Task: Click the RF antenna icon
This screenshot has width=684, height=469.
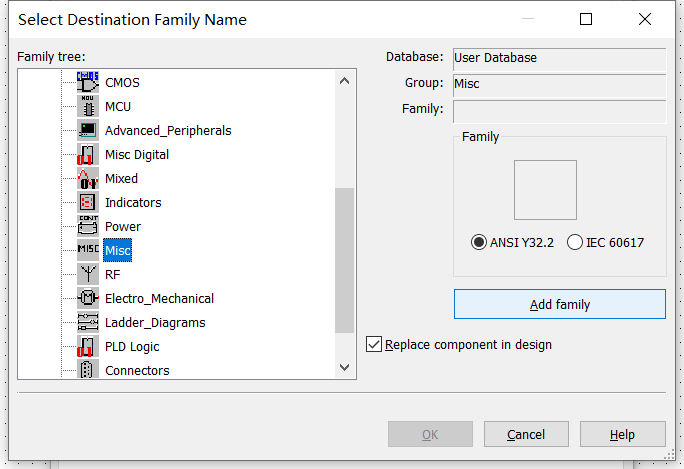Action: click(88, 274)
